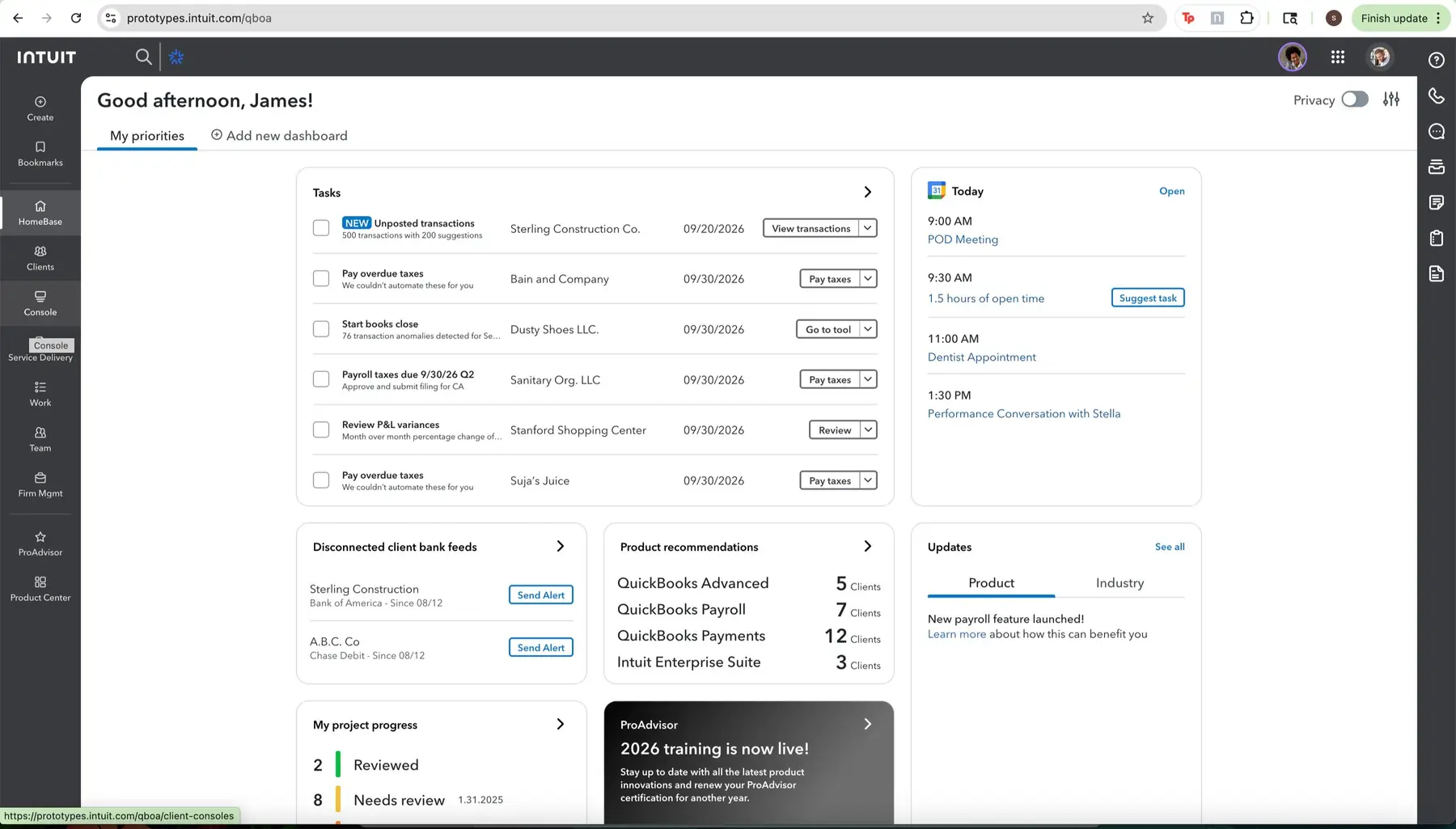Open Bookmarks in left sidebar

coord(40,154)
